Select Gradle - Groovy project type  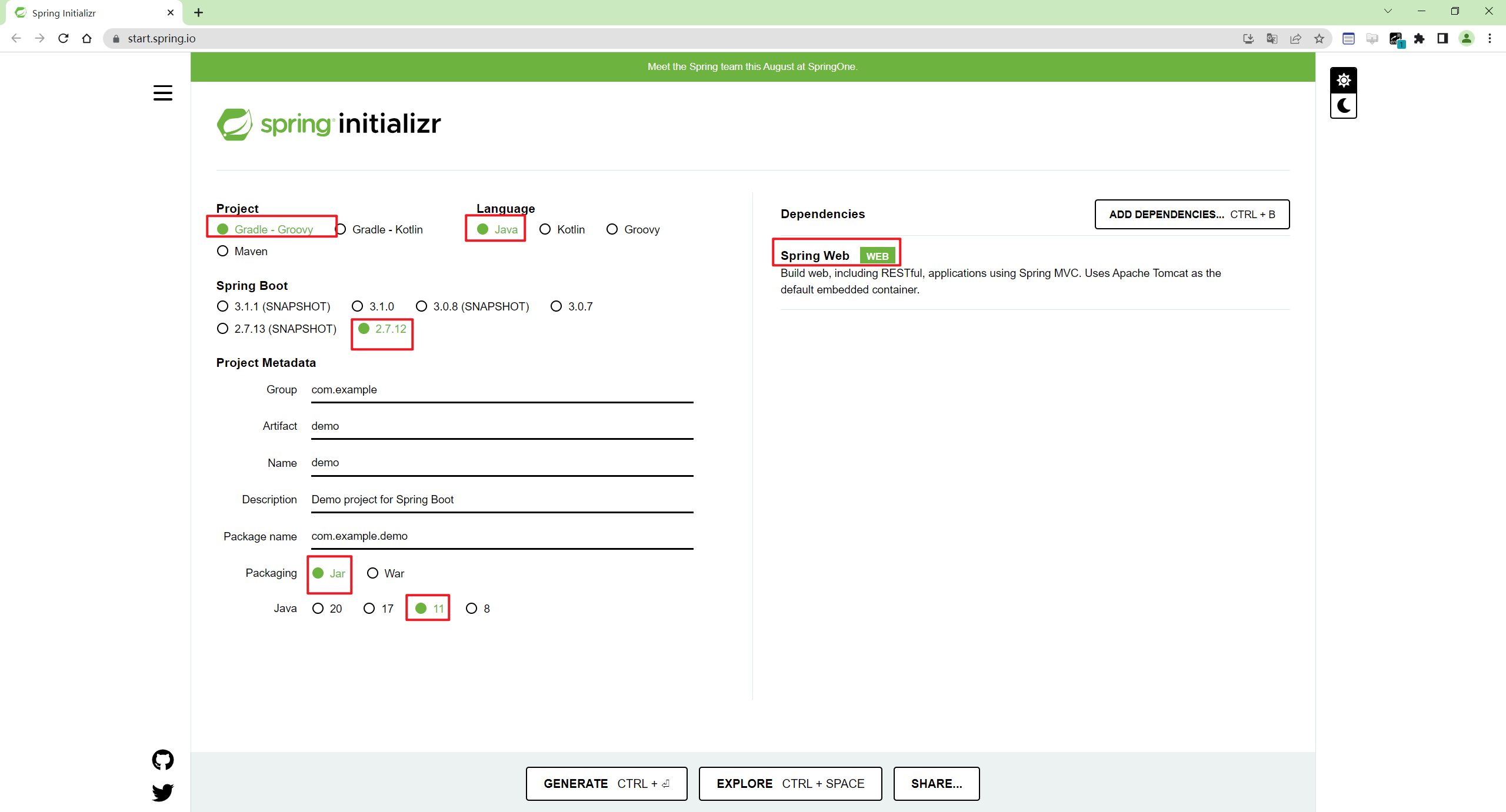click(265, 229)
